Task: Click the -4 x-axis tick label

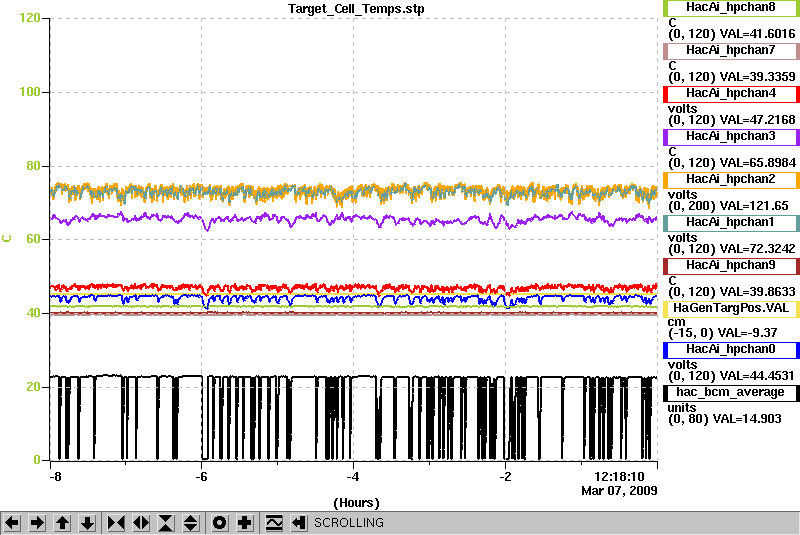Action: [353, 477]
